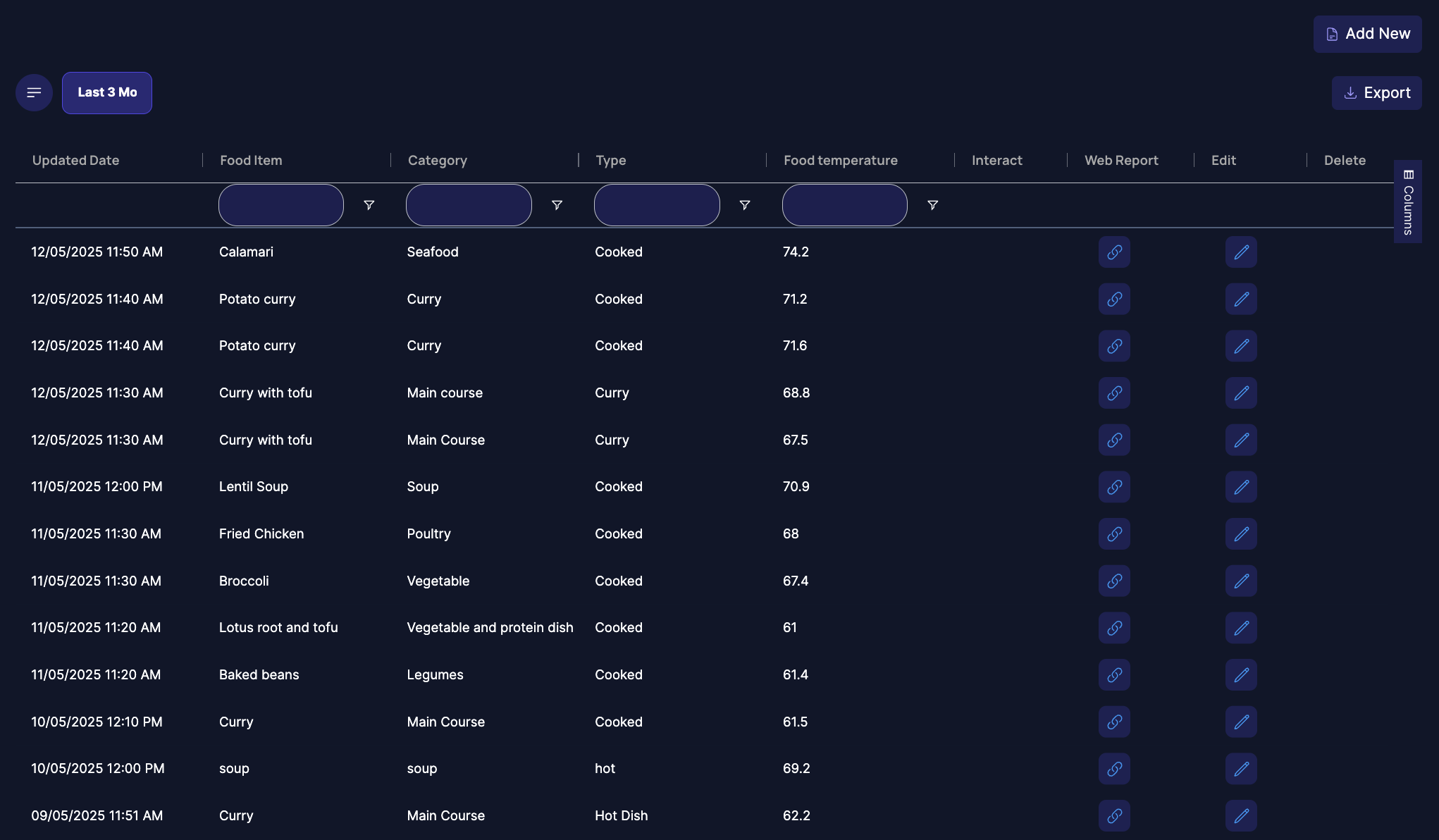Click the filter lines menu icon

pos(34,92)
